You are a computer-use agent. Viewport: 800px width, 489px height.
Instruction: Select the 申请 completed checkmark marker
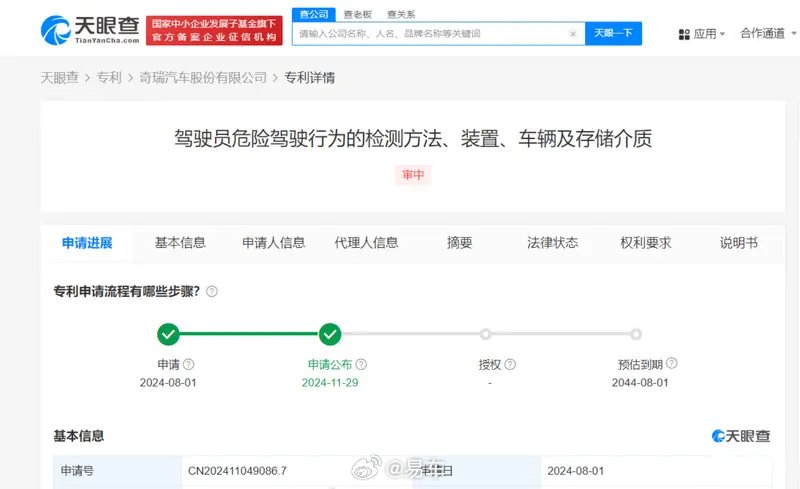(168, 334)
